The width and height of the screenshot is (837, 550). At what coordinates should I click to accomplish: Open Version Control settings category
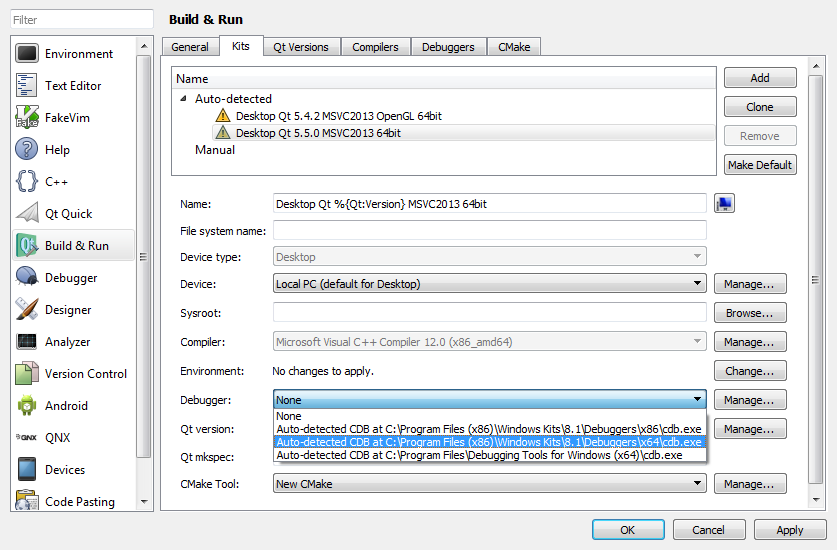click(85, 374)
